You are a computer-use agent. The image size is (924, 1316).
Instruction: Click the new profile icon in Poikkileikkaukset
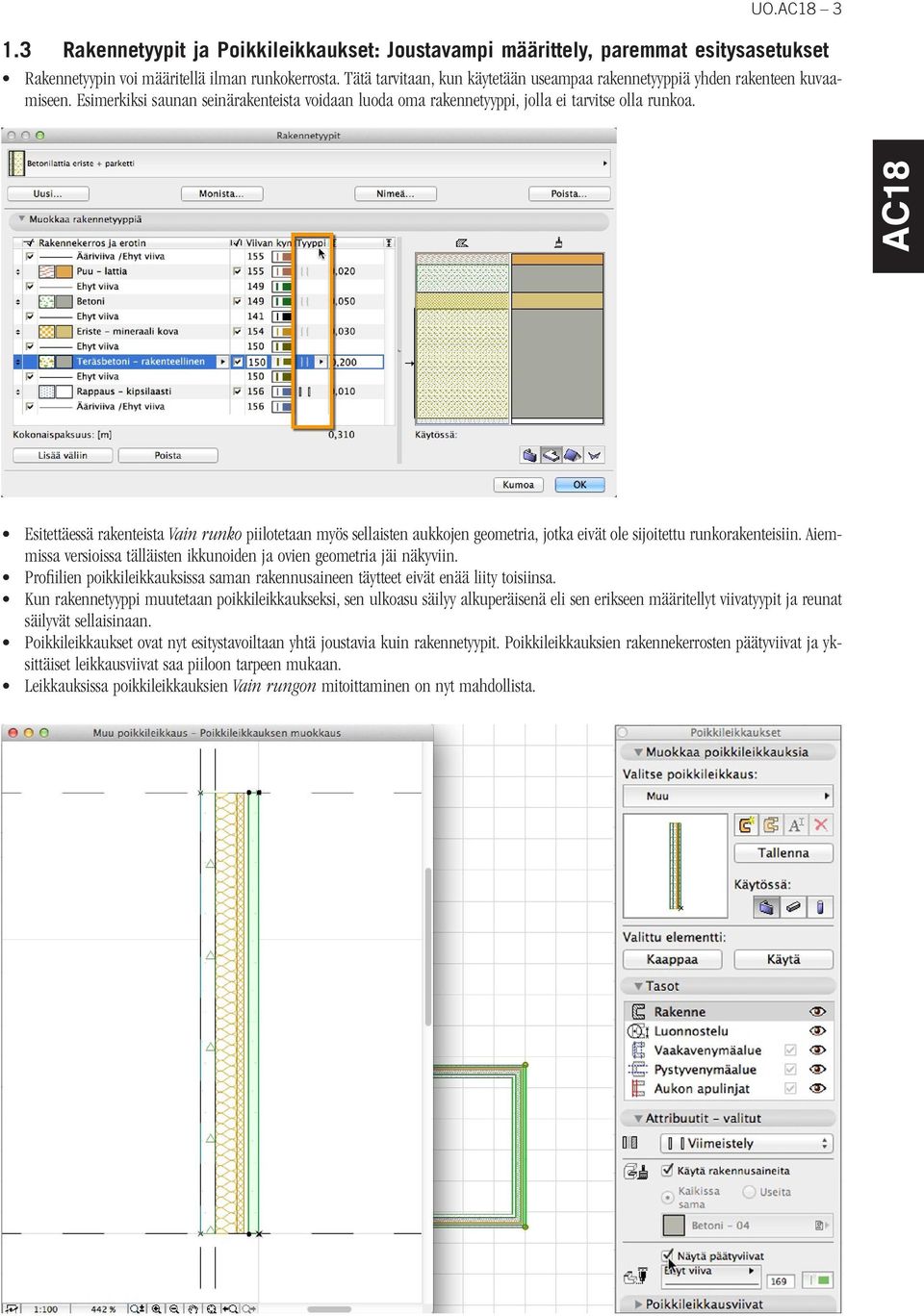[x=747, y=824]
